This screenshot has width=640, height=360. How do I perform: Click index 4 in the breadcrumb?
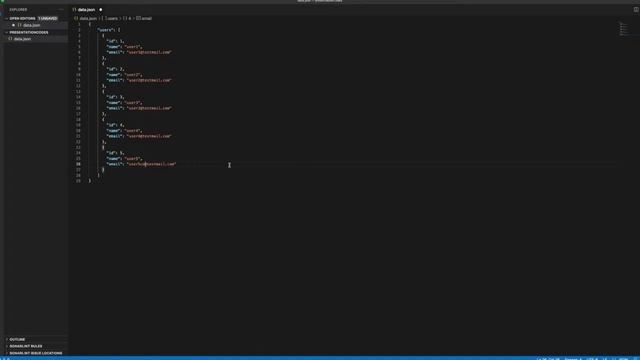130,18
